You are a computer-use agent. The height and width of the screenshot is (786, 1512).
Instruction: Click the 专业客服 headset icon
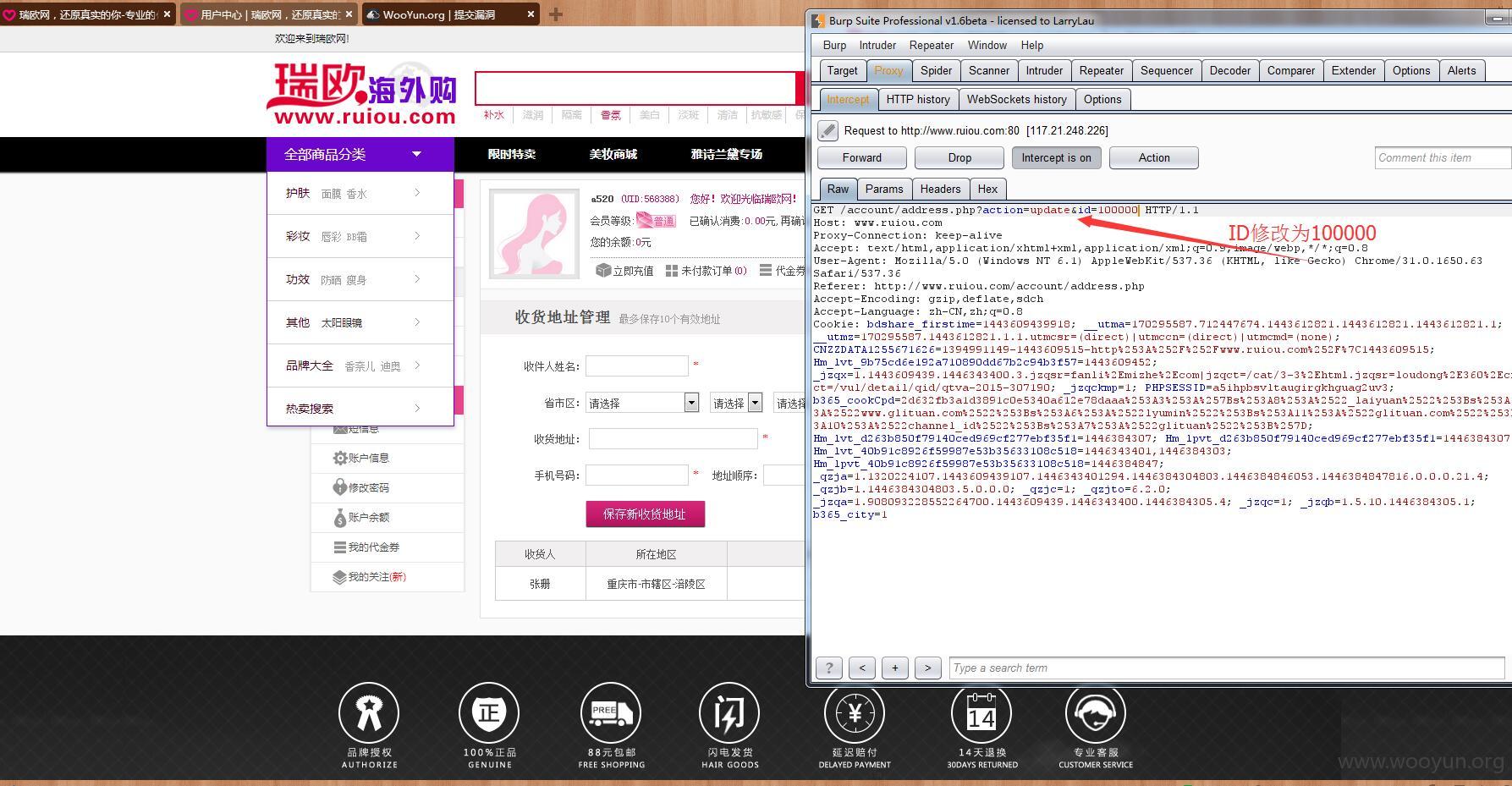tap(1096, 712)
